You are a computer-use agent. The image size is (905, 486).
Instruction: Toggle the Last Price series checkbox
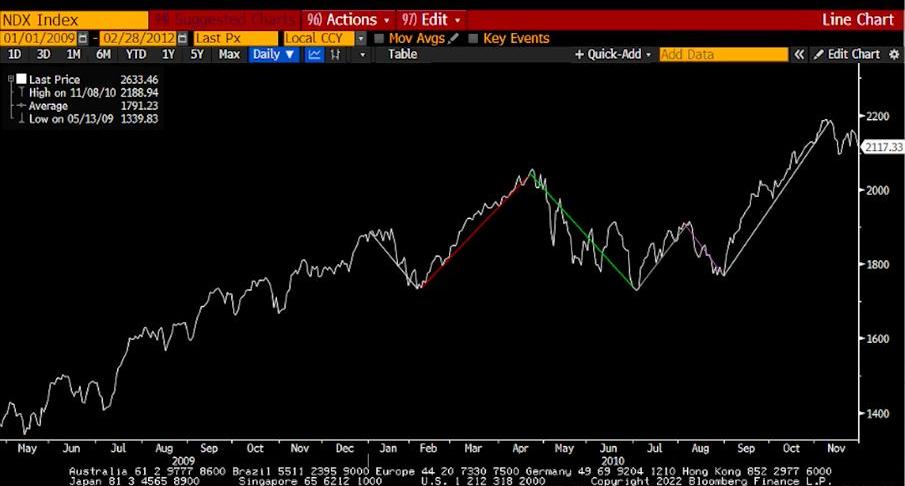22,78
